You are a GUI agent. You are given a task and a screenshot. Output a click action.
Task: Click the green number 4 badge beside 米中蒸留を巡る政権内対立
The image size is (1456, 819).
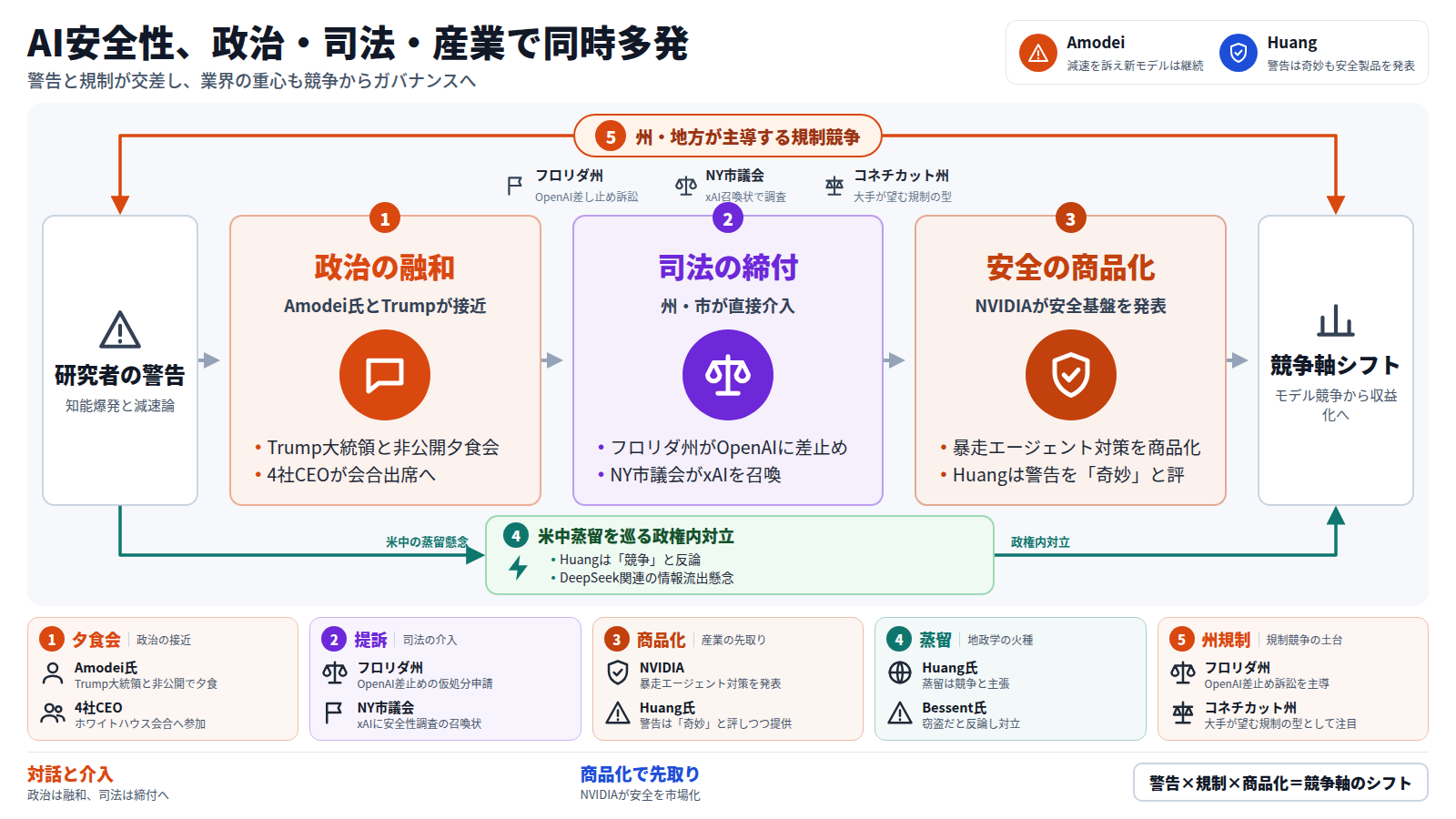[x=516, y=536]
